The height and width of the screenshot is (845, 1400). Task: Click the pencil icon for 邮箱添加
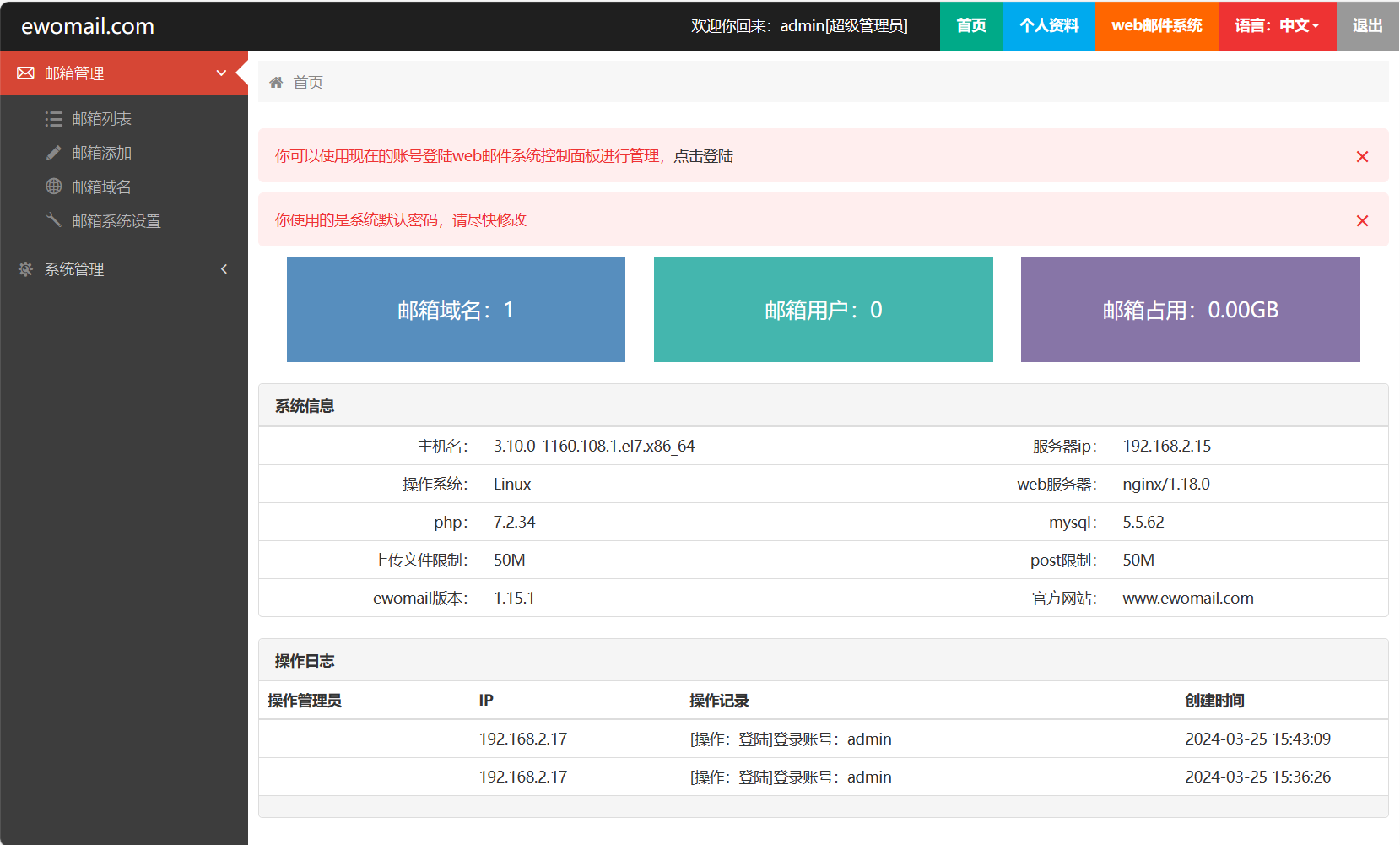click(x=54, y=153)
